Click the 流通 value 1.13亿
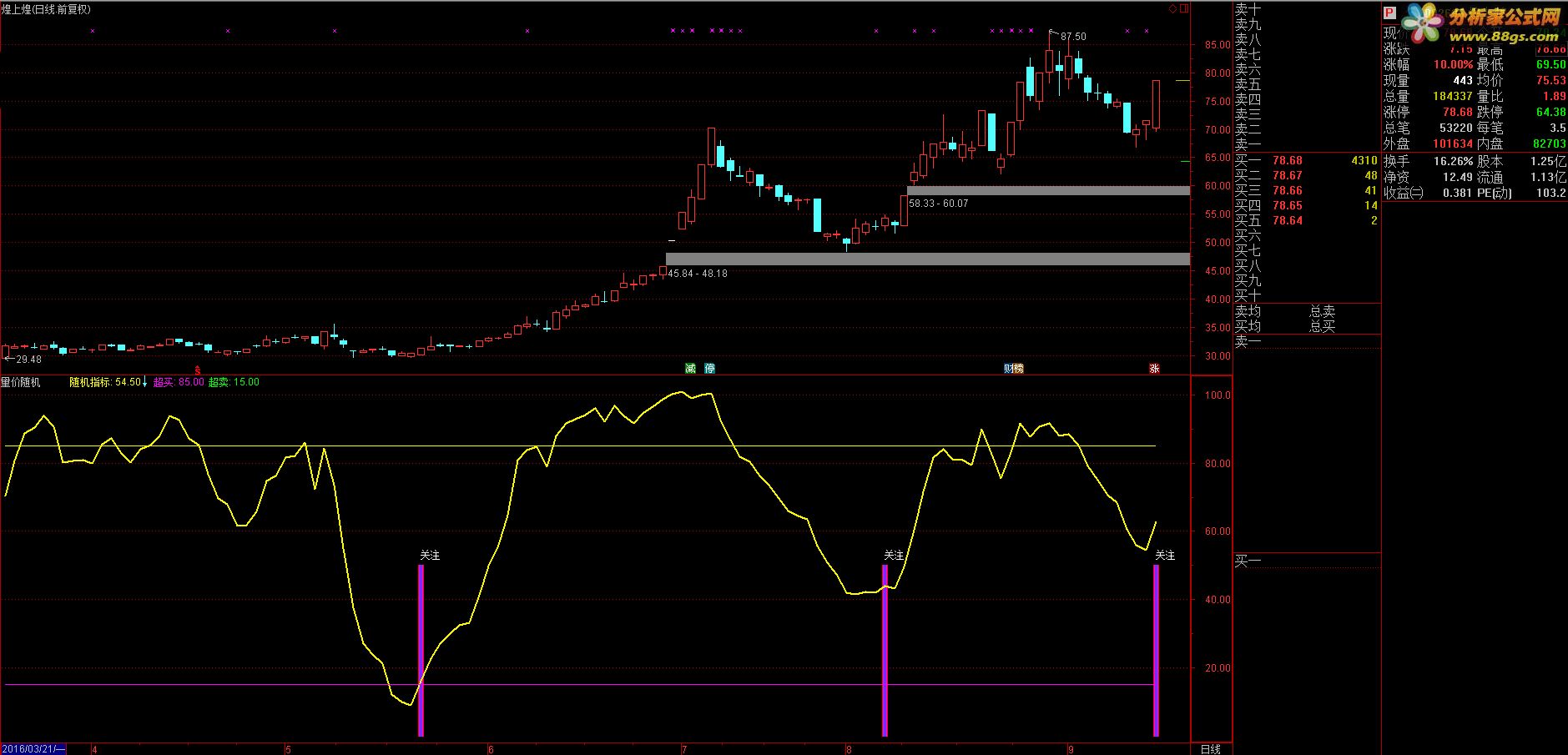Screen dimensions: 1568x755 1549,177
